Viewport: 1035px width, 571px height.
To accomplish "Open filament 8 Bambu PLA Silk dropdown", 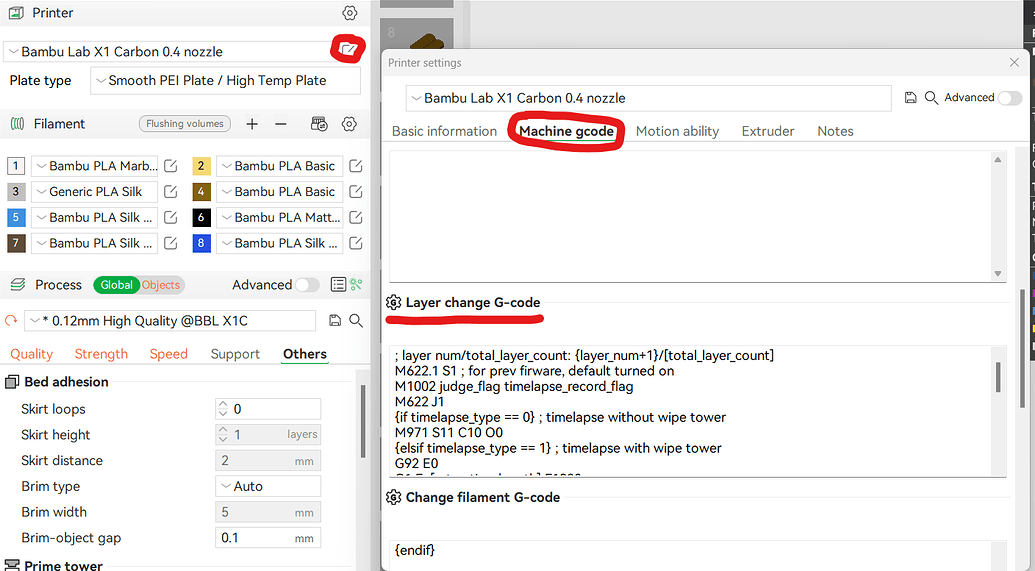I will (280, 243).
